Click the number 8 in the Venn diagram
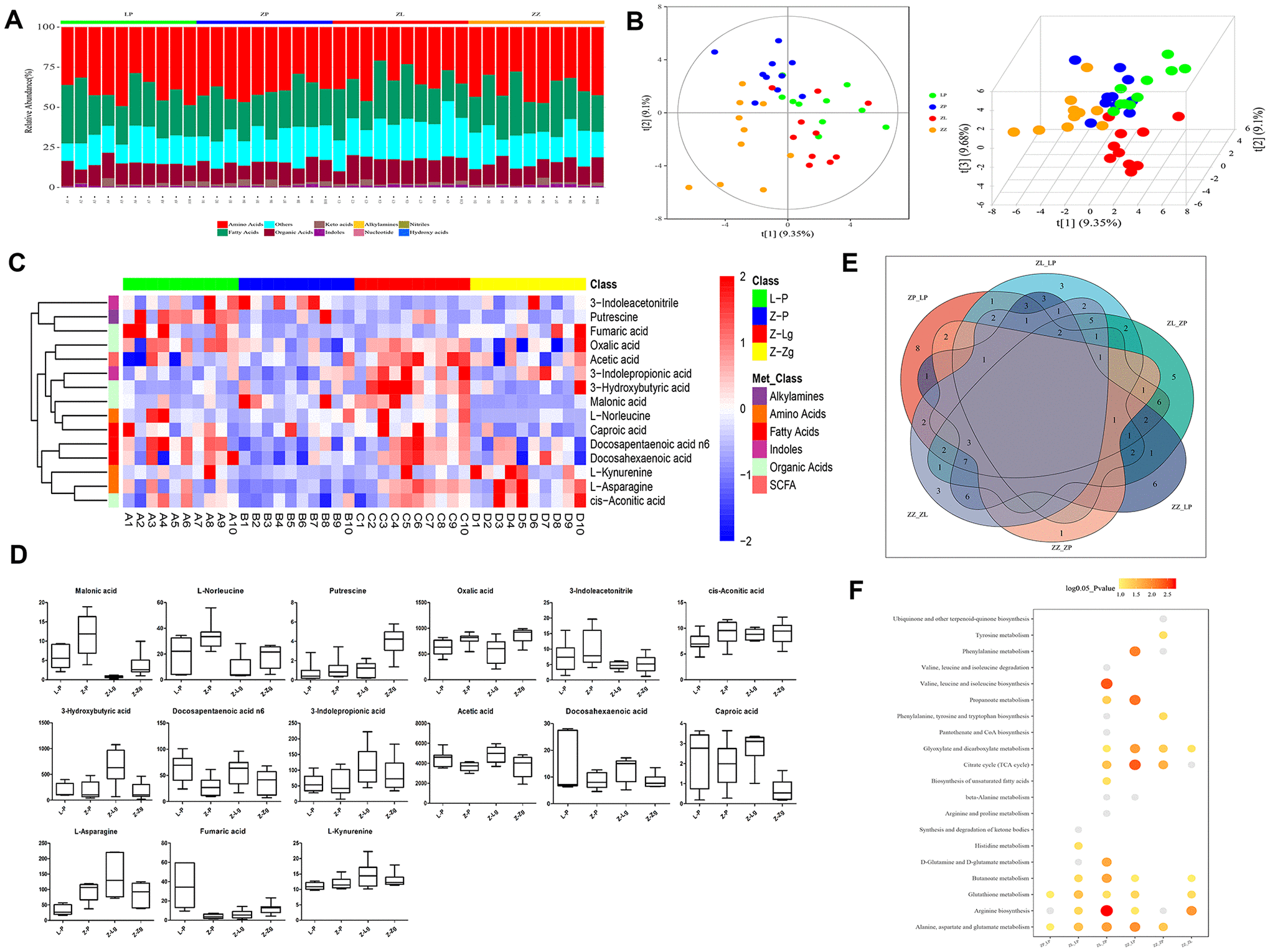 [917, 348]
